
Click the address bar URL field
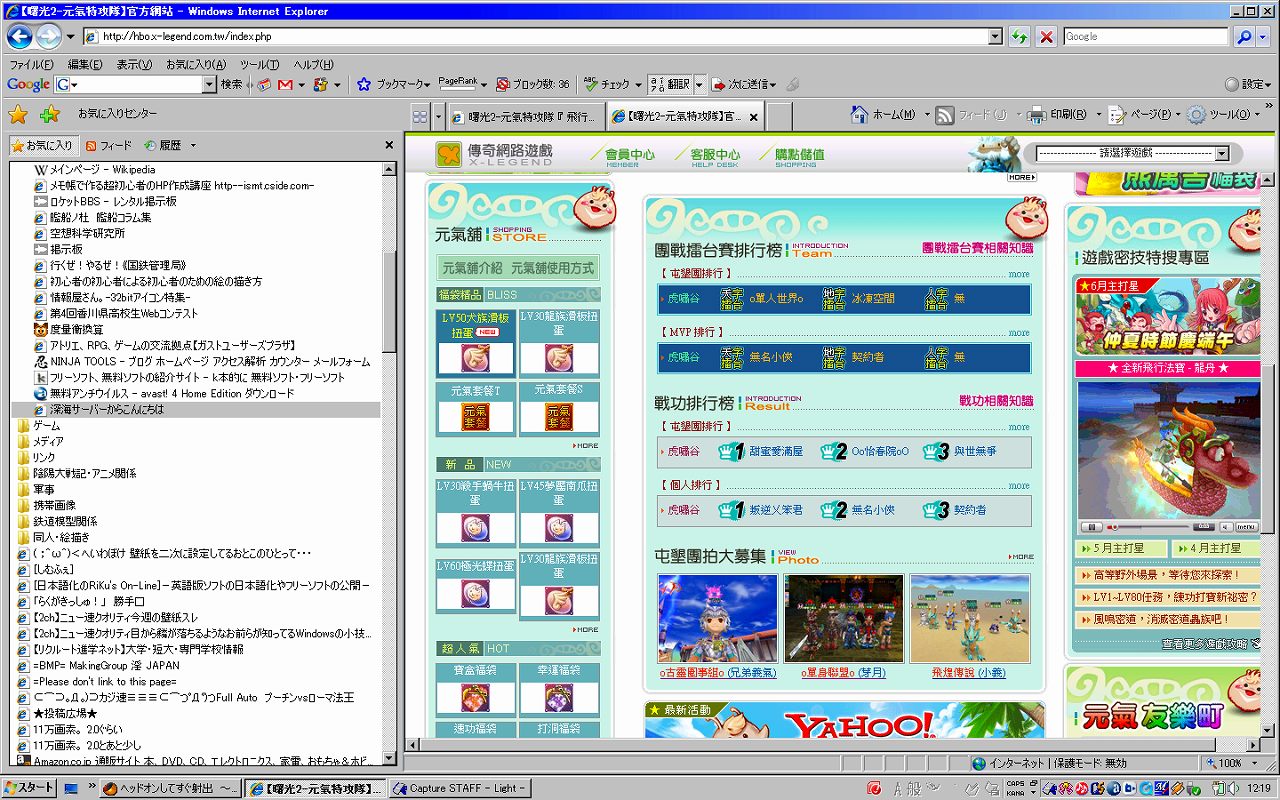[535, 36]
